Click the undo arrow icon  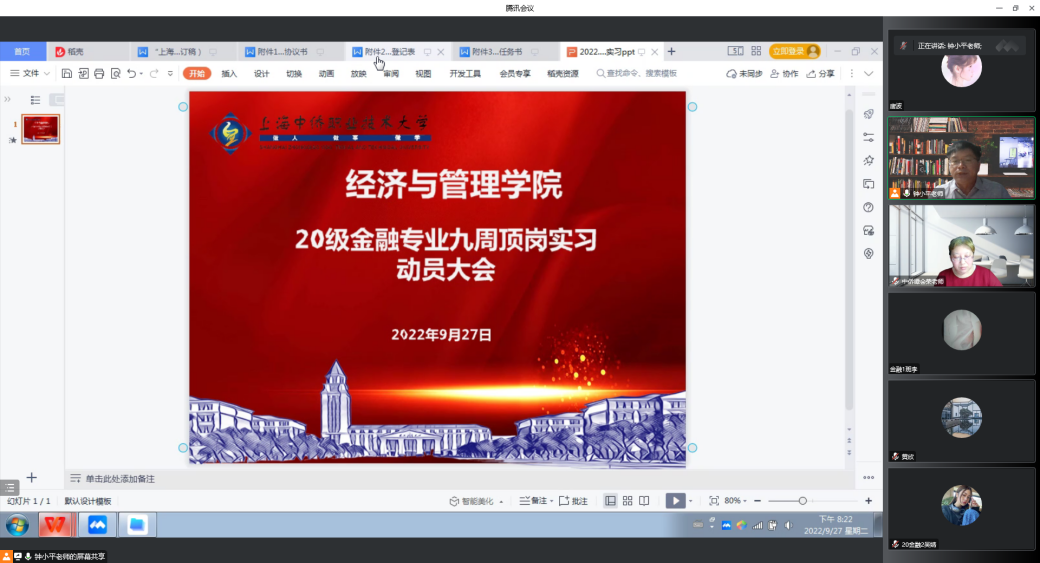132,73
